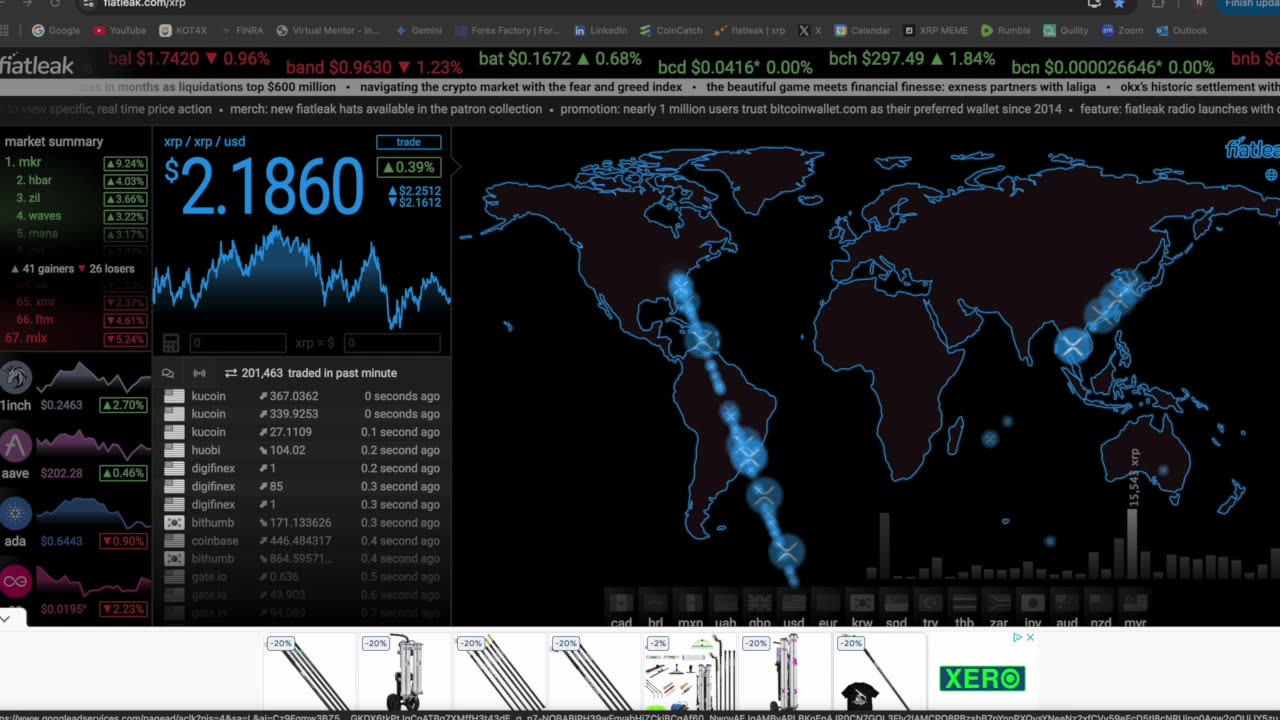The image size is (1280, 720).
Task: Open the chat bubbles icon
Action: (168, 373)
